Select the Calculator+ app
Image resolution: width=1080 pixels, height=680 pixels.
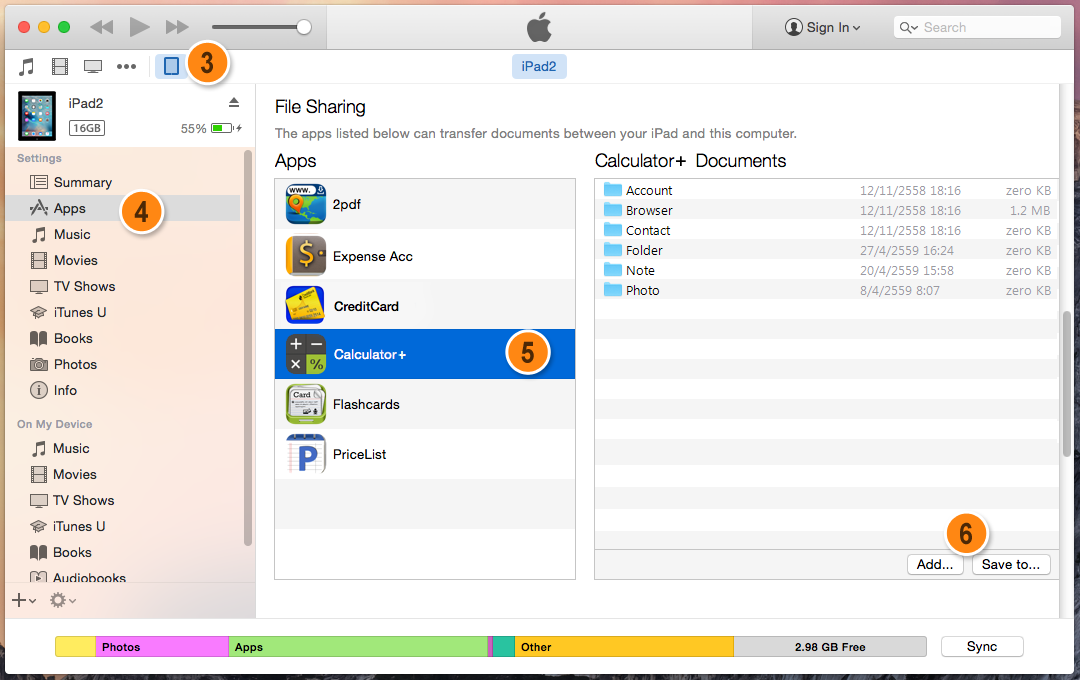point(425,354)
